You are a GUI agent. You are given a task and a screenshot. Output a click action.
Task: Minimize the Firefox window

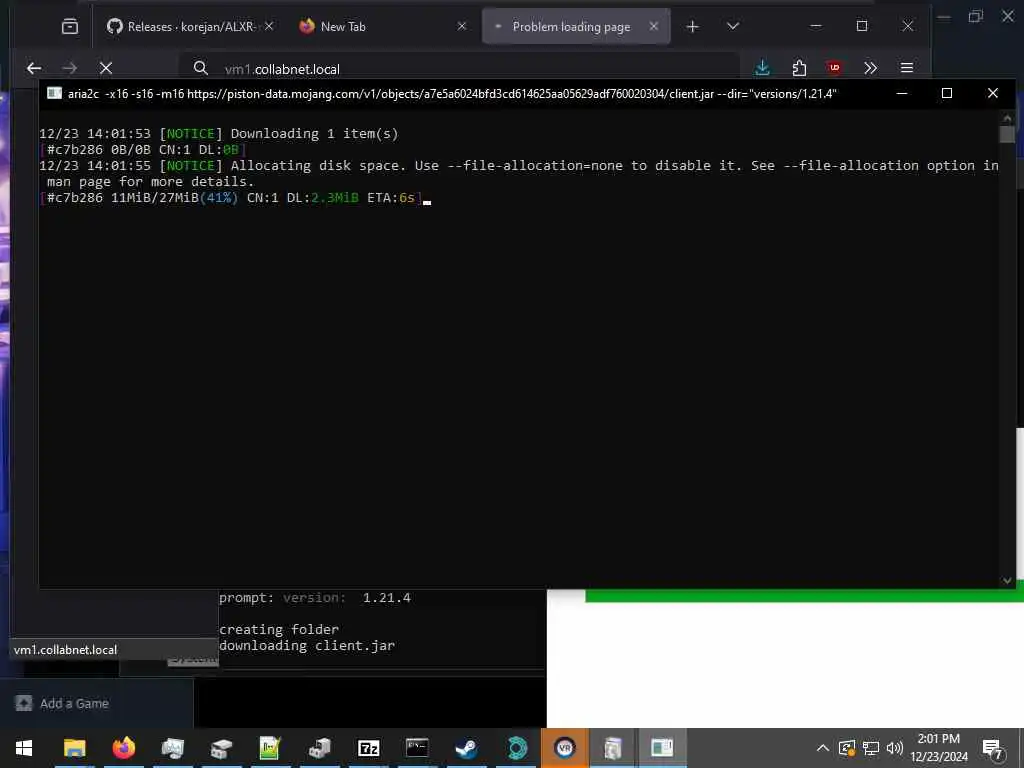(x=816, y=26)
